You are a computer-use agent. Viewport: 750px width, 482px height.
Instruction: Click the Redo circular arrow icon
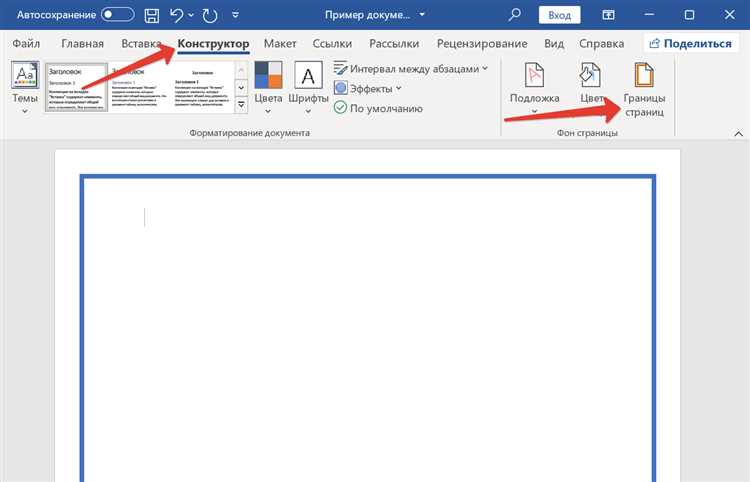pos(210,15)
